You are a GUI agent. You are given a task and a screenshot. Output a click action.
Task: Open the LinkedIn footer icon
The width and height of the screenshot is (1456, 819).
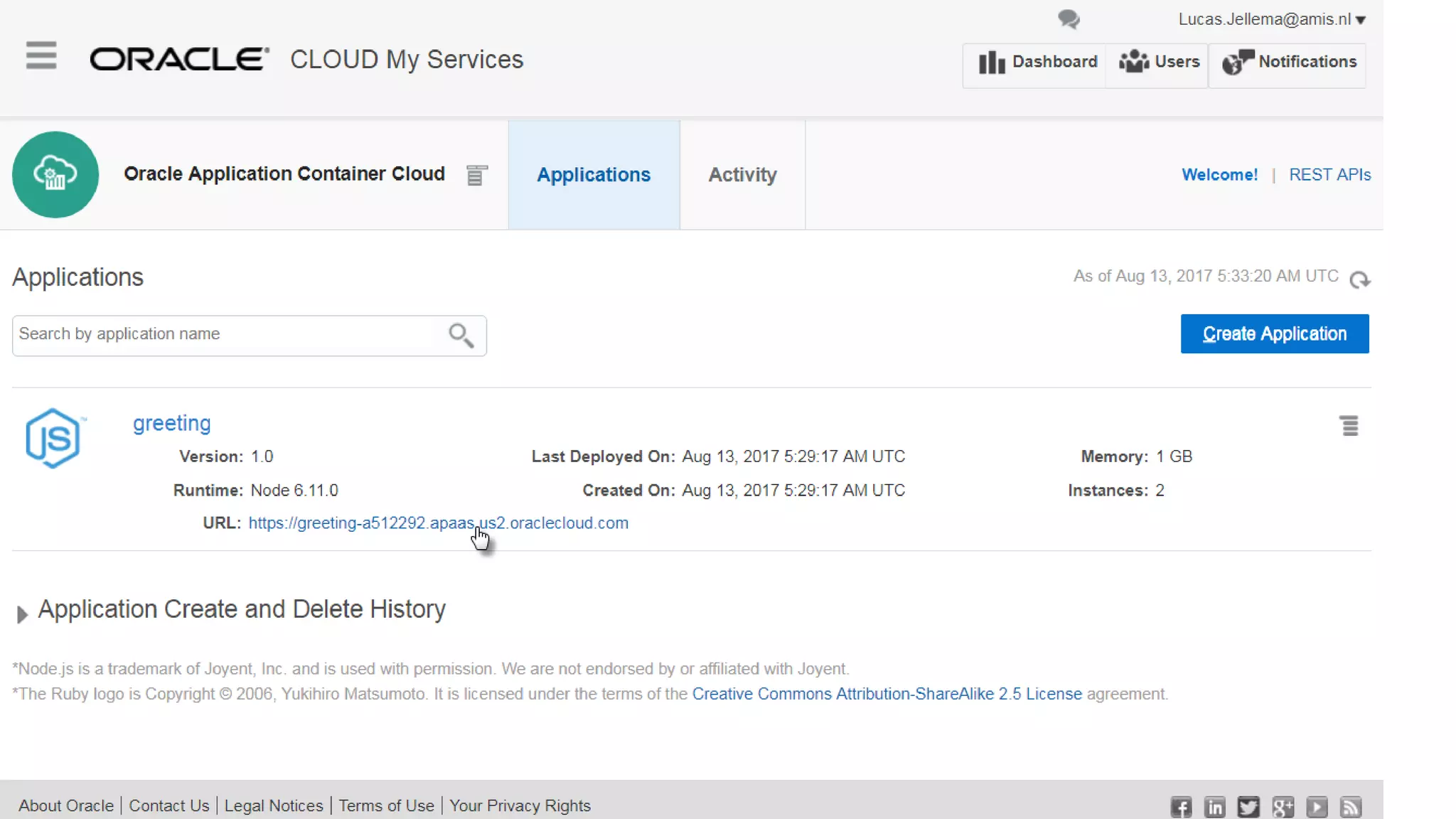pos(1214,806)
